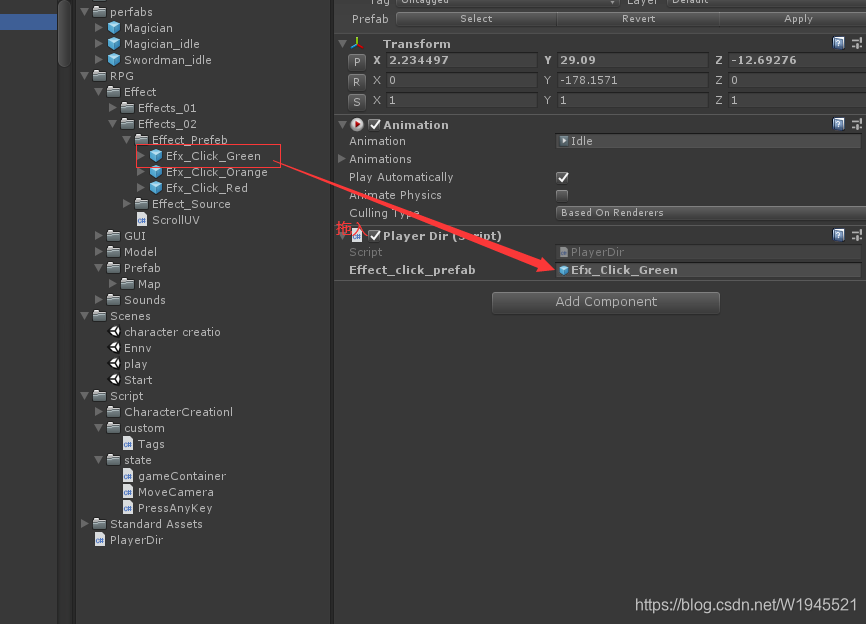This screenshot has height=624, width=866.
Task: Click the Position P button in Transform
Action: (x=357, y=62)
